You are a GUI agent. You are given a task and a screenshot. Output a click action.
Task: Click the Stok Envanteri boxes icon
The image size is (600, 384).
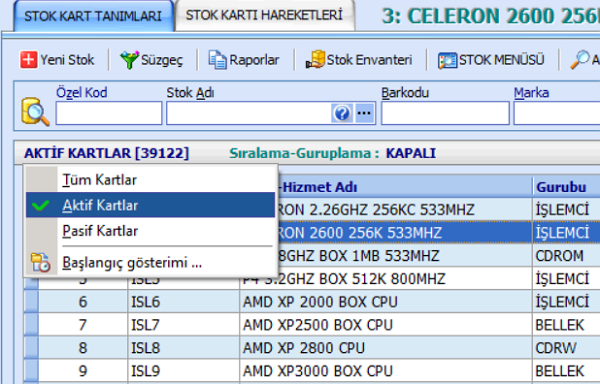pos(315,60)
